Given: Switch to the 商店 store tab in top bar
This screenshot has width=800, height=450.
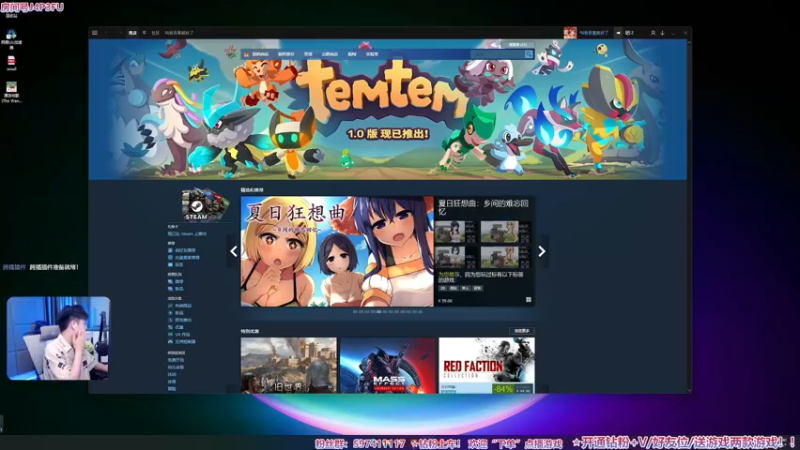Looking at the screenshot, I should coord(133,33).
